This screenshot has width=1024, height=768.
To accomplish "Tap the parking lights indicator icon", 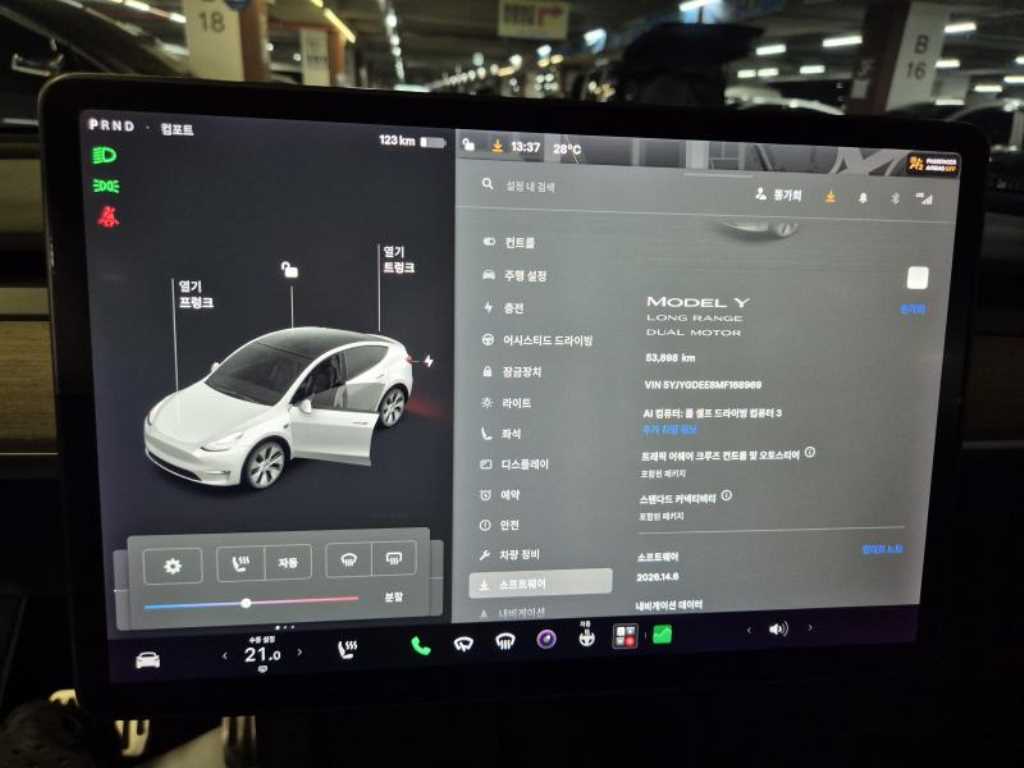I will [106, 187].
